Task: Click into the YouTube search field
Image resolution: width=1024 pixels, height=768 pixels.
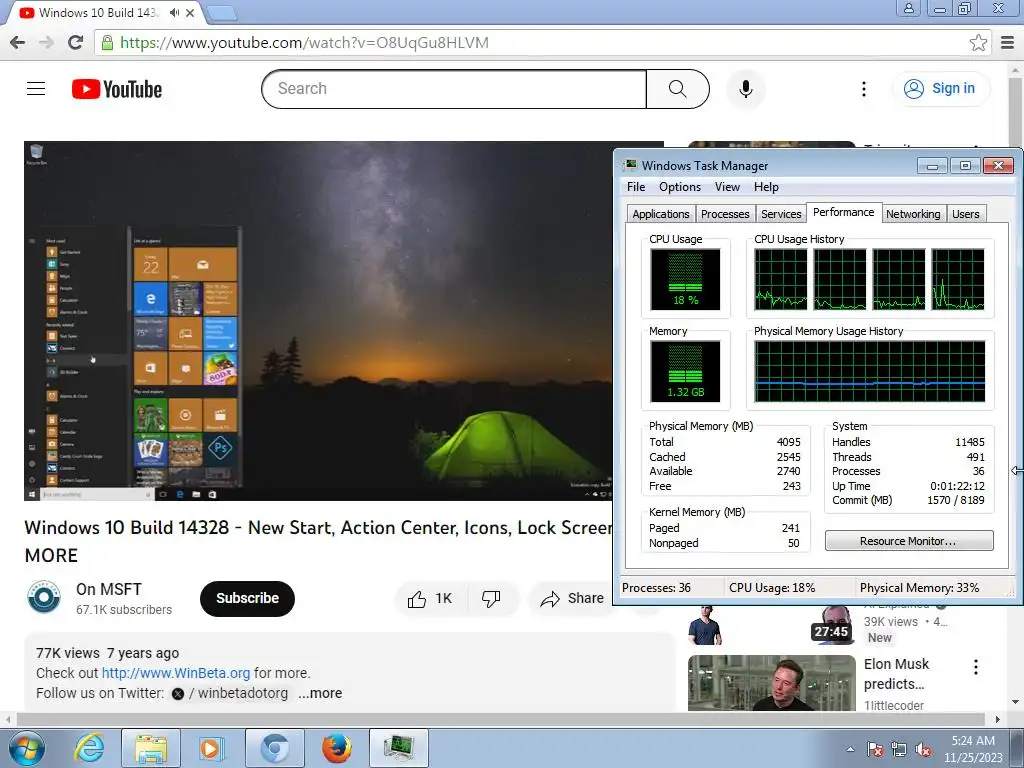Action: [x=453, y=89]
